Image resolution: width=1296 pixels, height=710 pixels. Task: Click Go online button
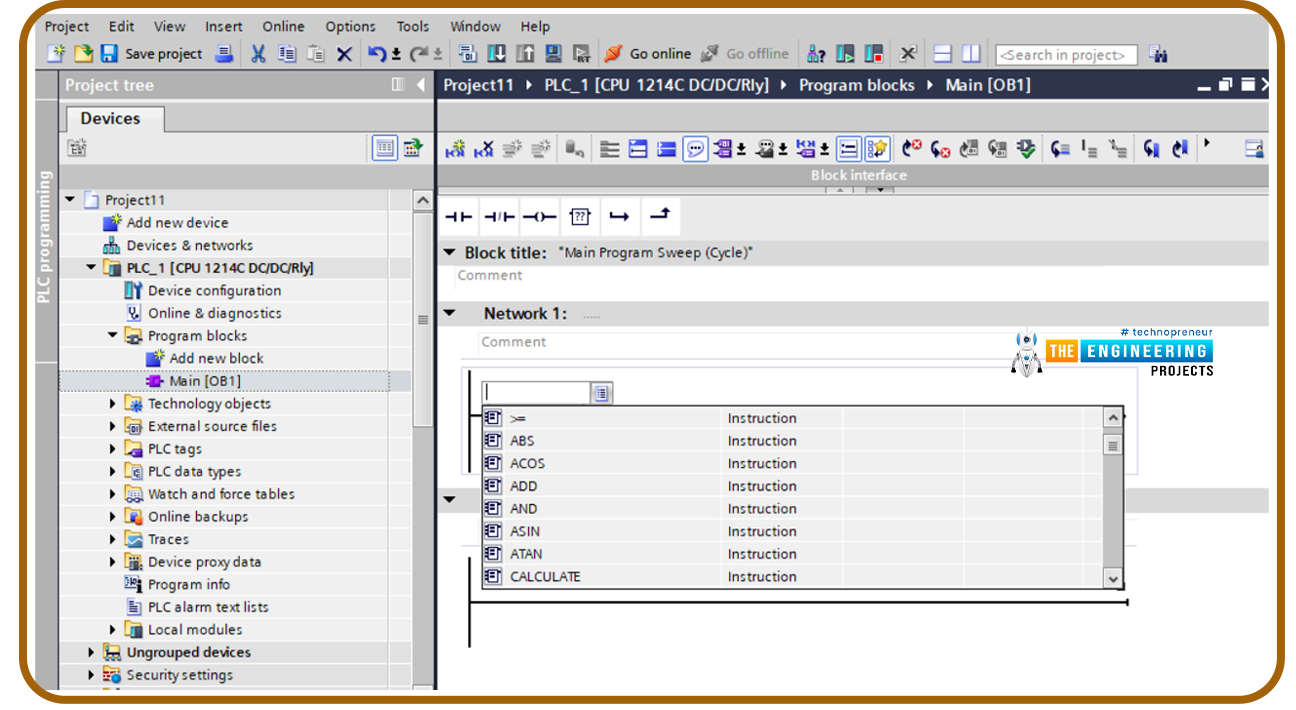pyautogui.click(x=648, y=54)
